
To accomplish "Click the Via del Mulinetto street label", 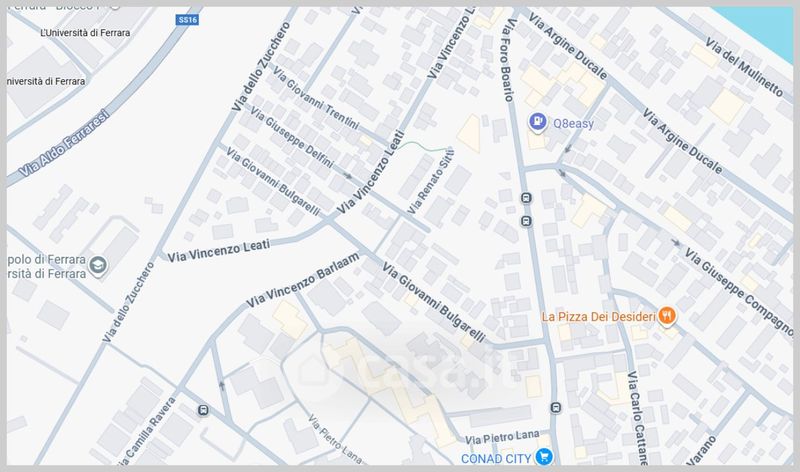I will coord(744,67).
